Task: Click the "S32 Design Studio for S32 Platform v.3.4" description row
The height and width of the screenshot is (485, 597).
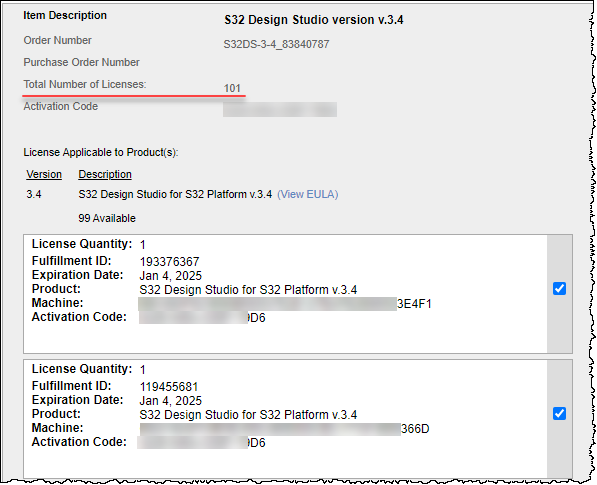Action: pyautogui.click(x=175, y=195)
